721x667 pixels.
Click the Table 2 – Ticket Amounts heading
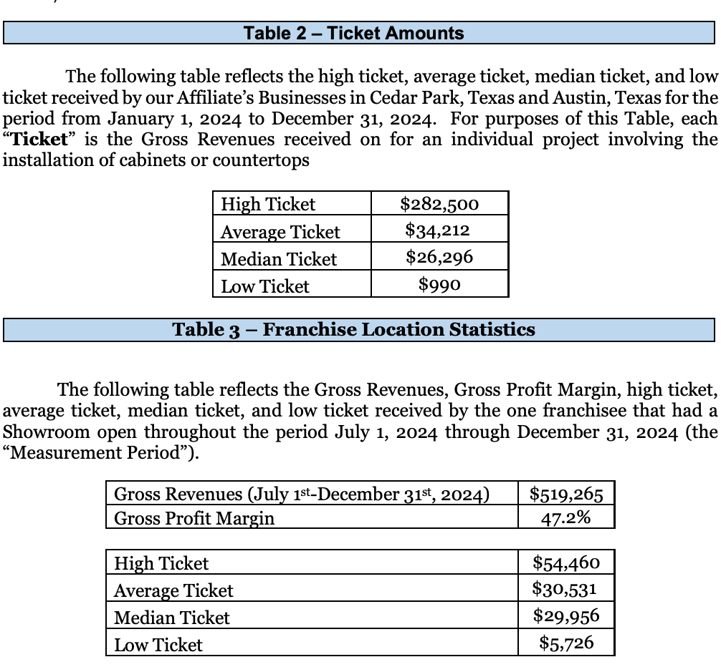coord(354,33)
